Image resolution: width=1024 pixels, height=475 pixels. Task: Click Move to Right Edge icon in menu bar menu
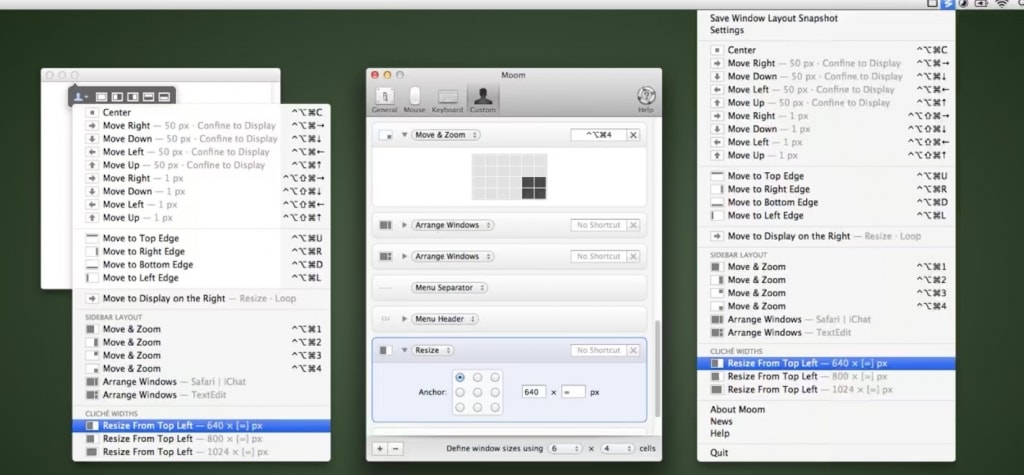717,189
